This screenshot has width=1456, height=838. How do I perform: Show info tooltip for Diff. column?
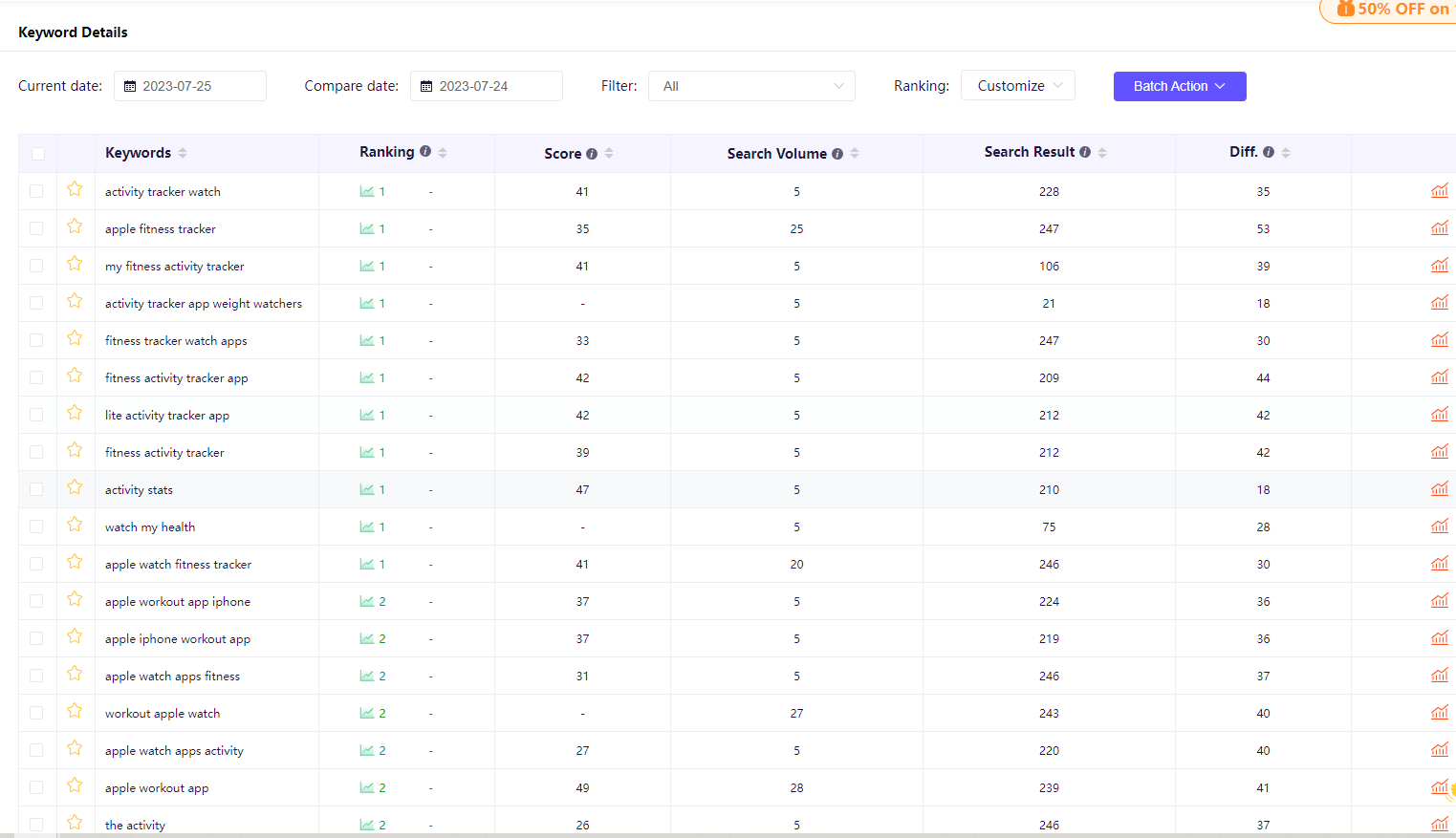pos(1269,152)
